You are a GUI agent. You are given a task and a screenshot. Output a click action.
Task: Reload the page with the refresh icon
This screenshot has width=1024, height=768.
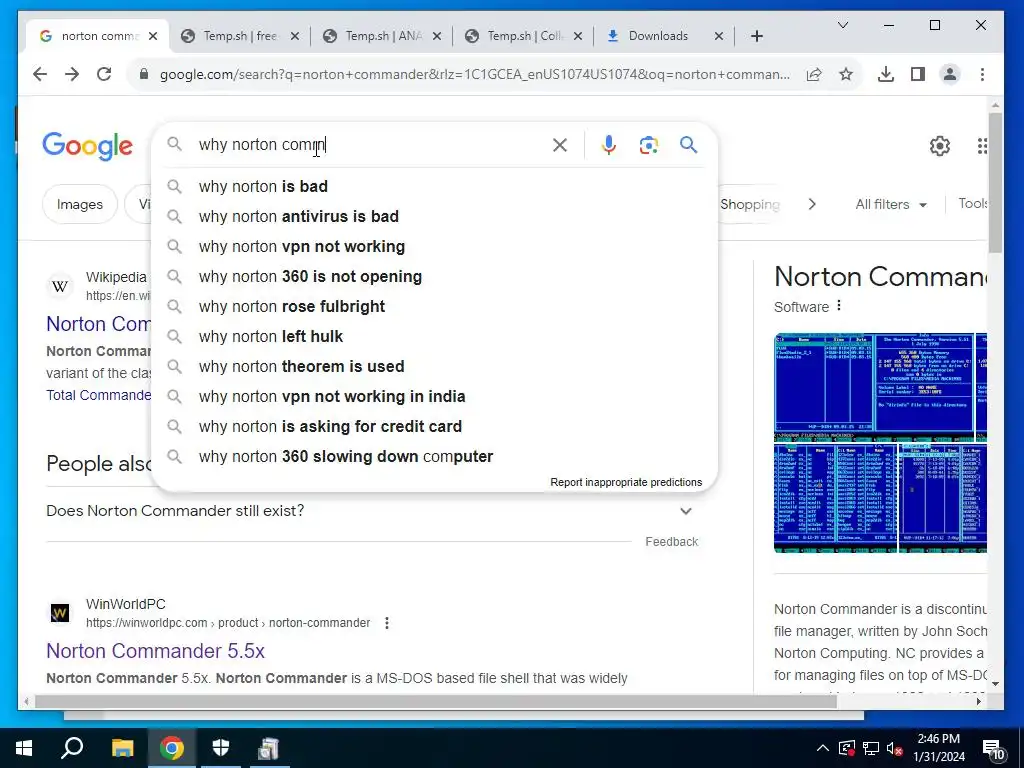pyautogui.click(x=104, y=74)
